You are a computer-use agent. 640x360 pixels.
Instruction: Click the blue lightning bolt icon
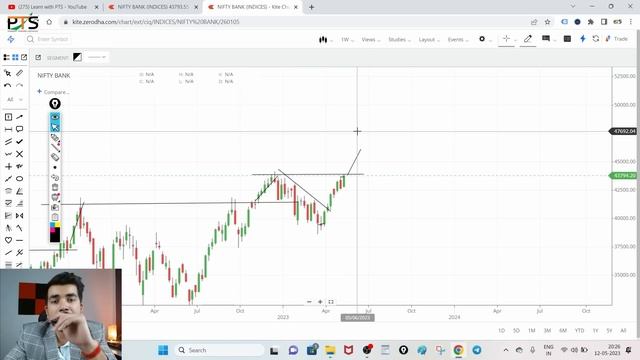pos(582,39)
